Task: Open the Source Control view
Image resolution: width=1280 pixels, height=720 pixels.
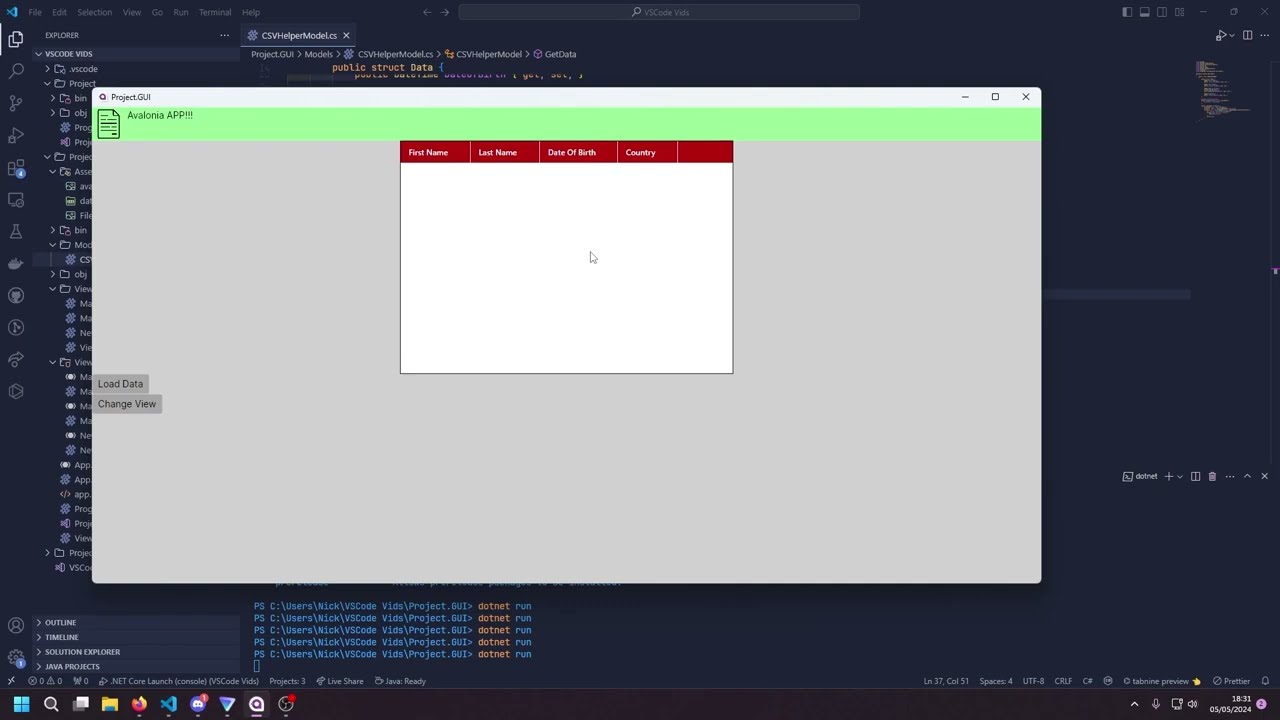Action: point(16,103)
